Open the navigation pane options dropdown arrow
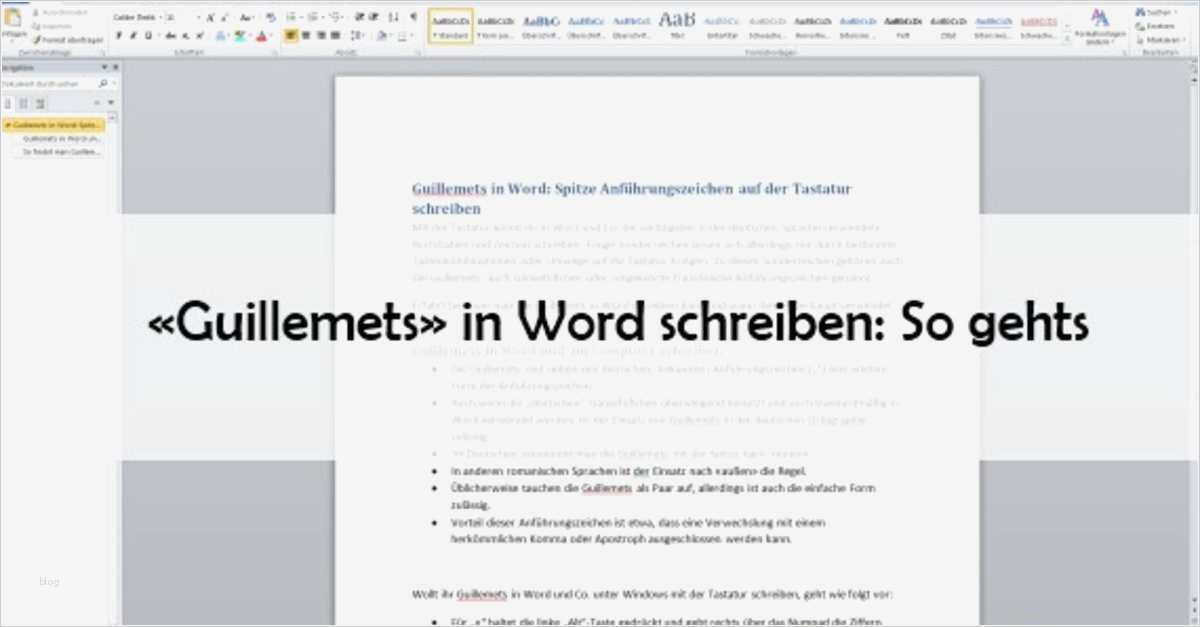The image size is (1200, 627). click(104, 67)
